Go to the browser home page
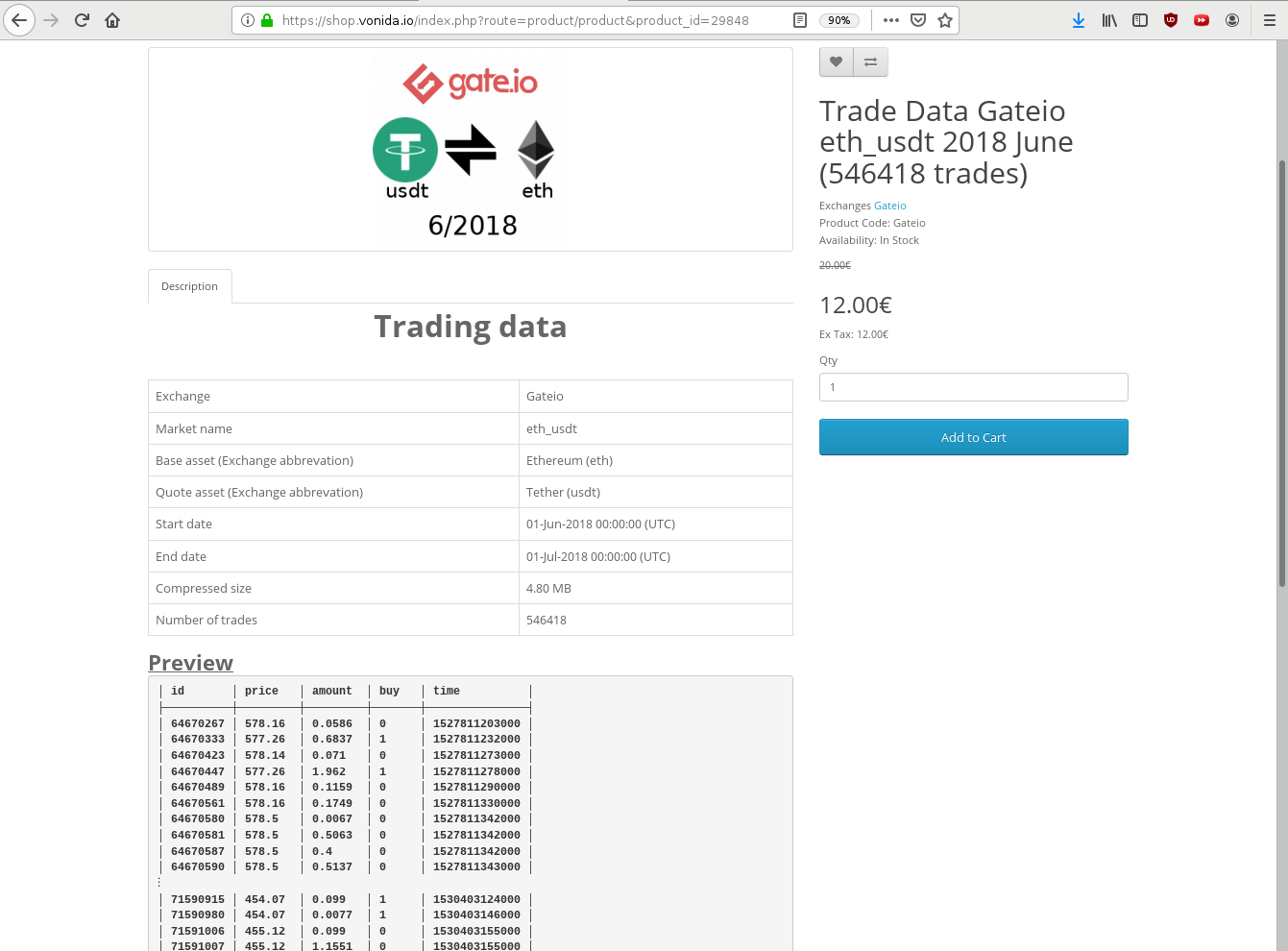Screen dimensions: 1288x951 coord(112,19)
